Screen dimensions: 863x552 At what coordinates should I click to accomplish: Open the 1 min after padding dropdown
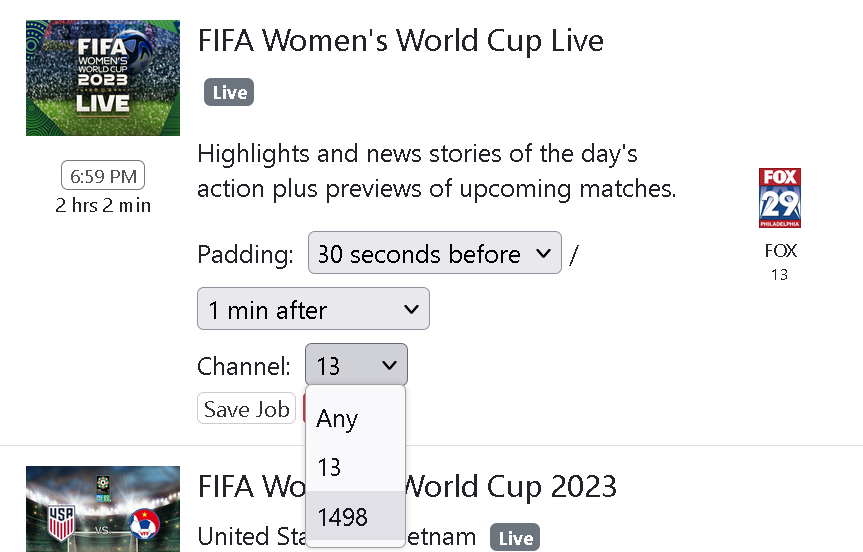tap(313, 309)
